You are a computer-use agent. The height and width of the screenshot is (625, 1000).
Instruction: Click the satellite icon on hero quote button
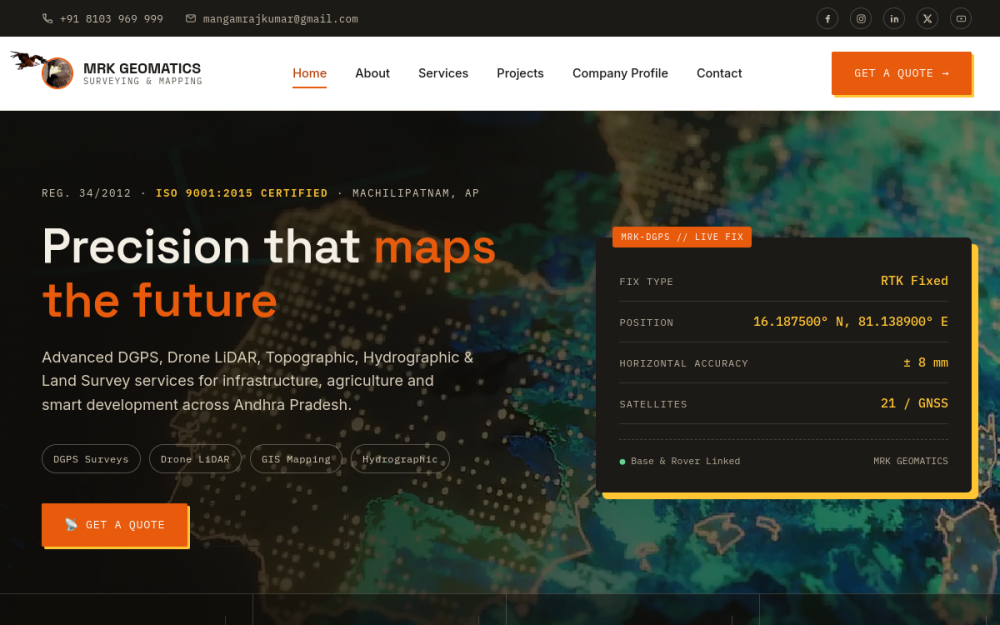pyautogui.click(x=71, y=524)
